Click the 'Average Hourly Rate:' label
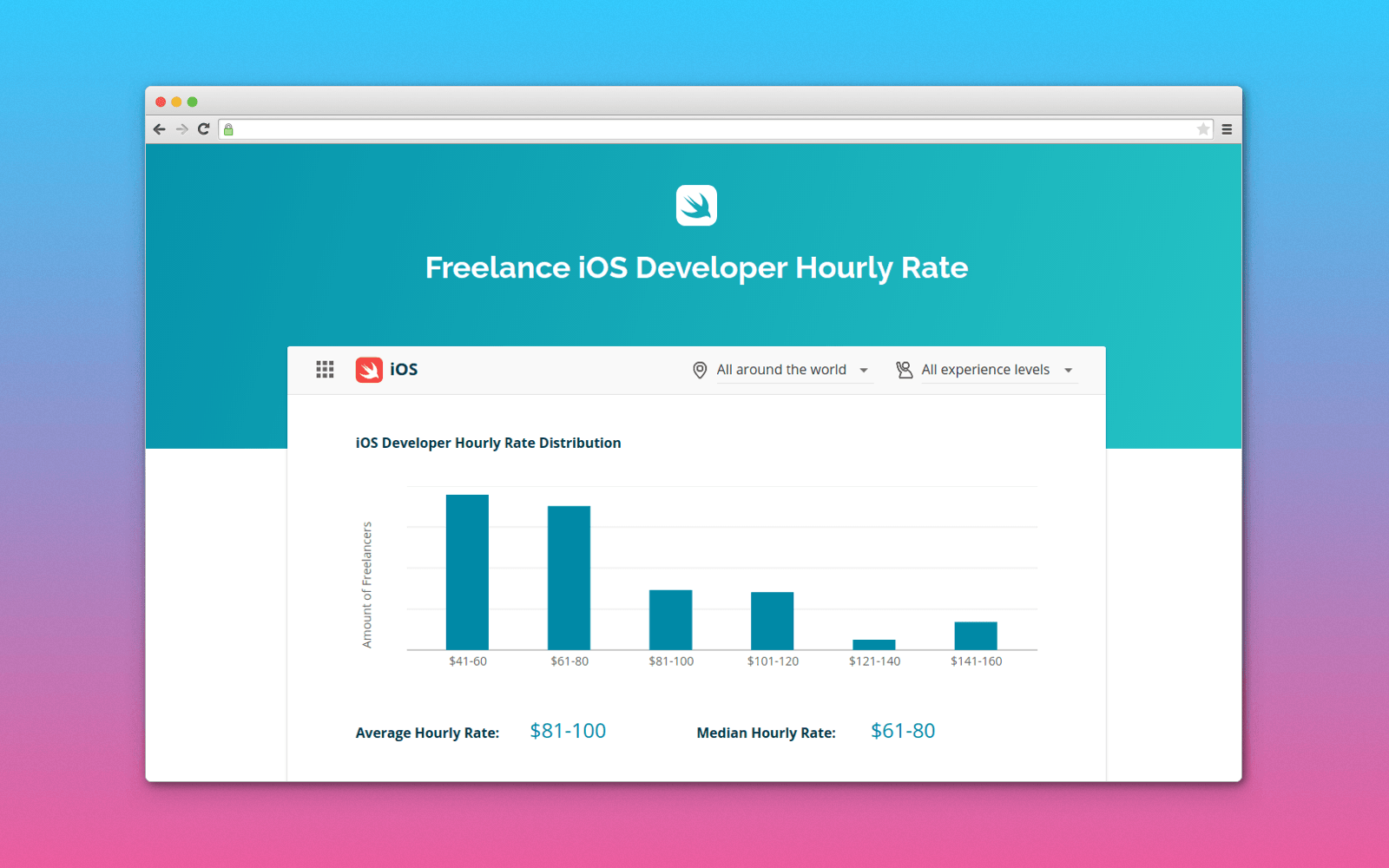The height and width of the screenshot is (868, 1389). pyautogui.click(x=427, y=733)
